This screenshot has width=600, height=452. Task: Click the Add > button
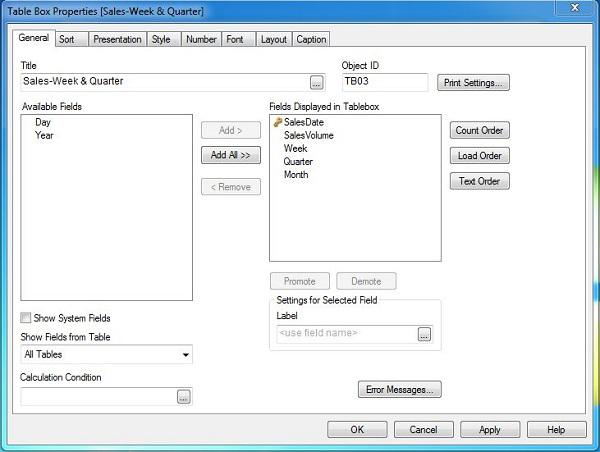point(231,130)
